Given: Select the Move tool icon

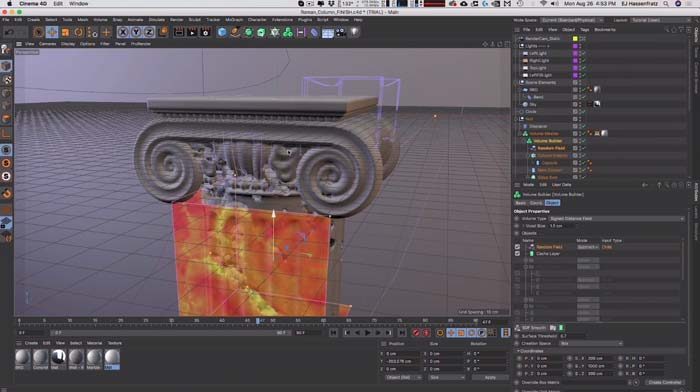Looking at the screenshot, I should pos(52,32).
